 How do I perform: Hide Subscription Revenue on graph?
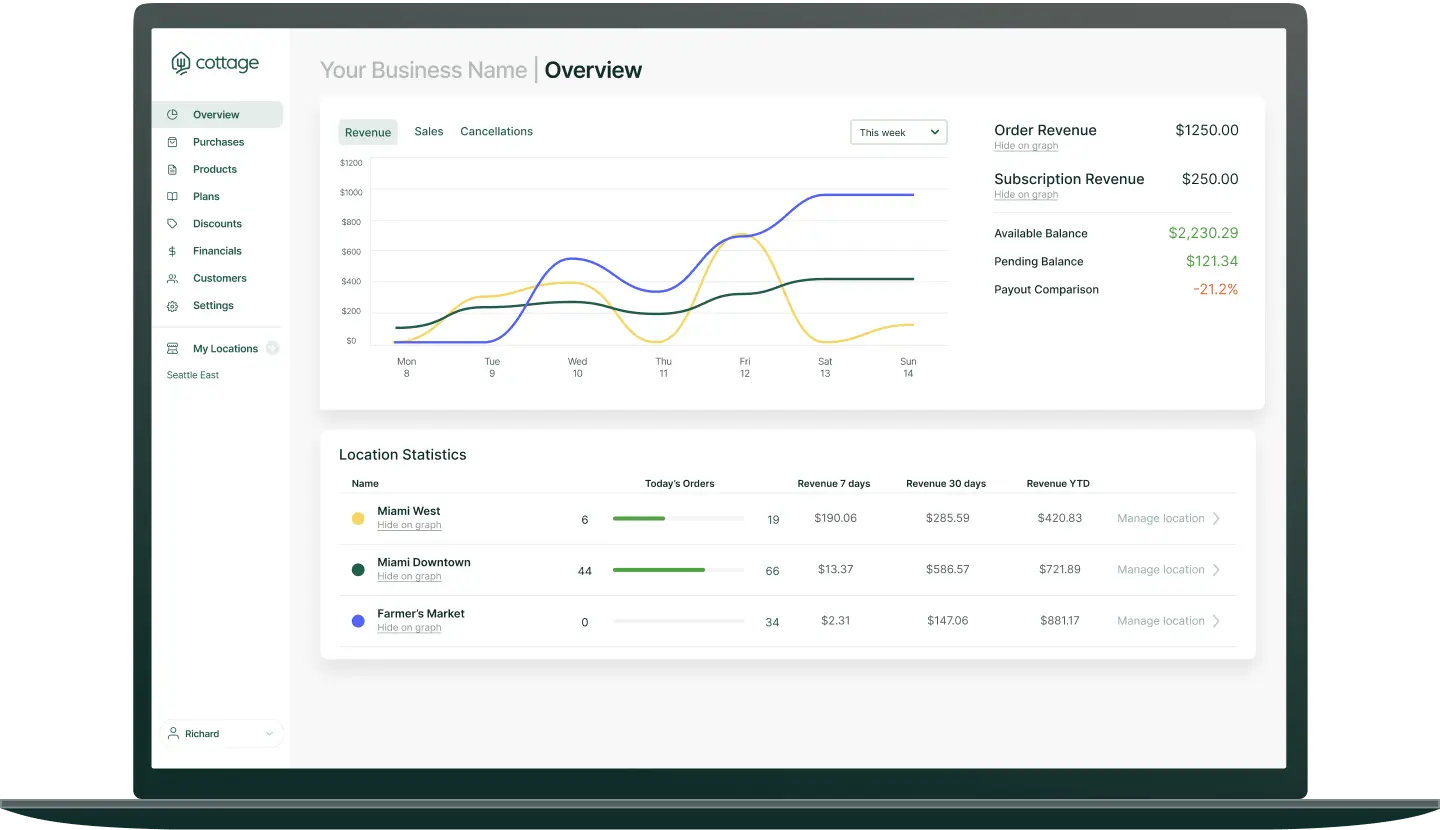pos(1026,195)
